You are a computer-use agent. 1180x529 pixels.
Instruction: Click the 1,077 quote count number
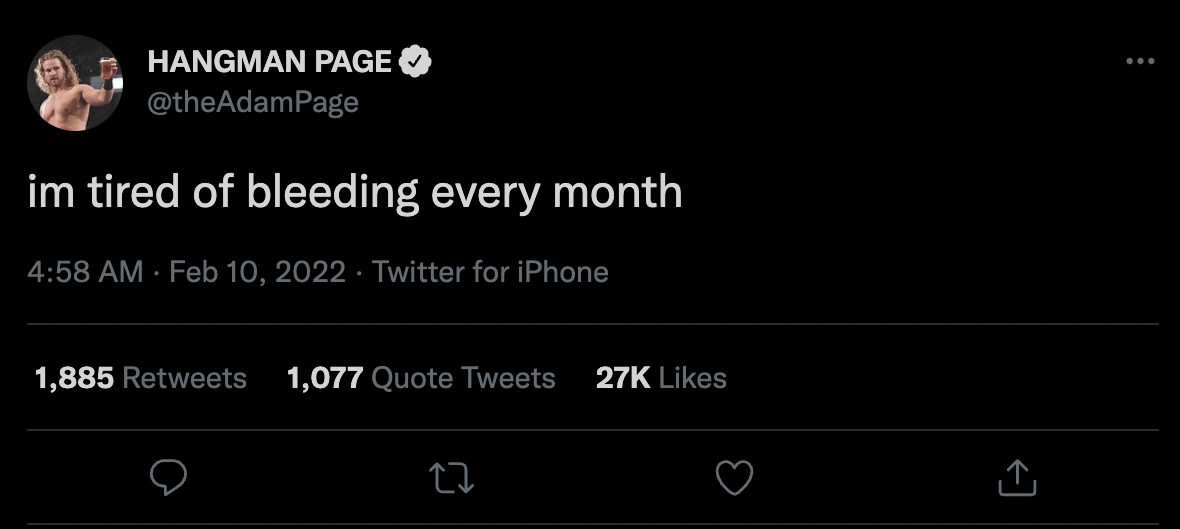(324, 378)
